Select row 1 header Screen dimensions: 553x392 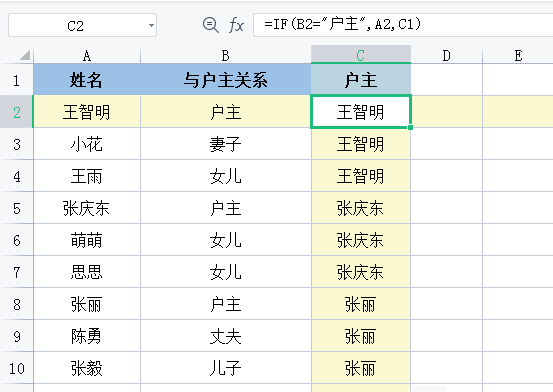(x=17, y=80)
